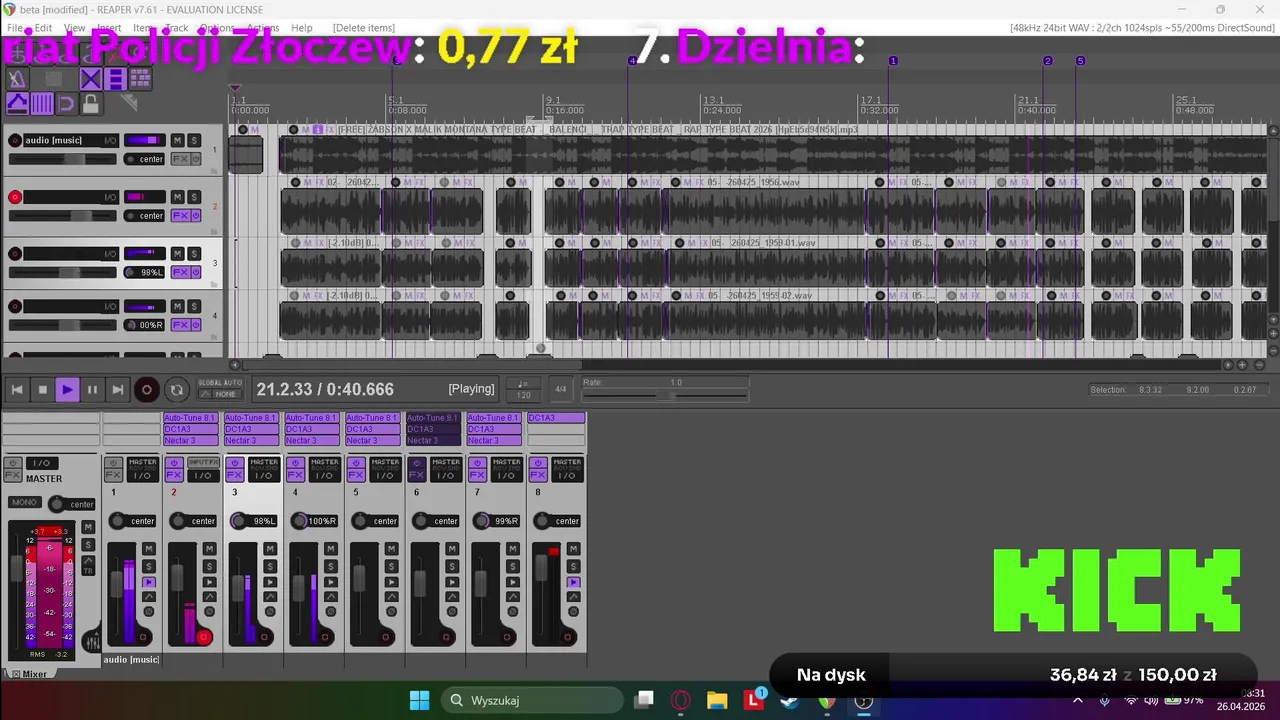Image resolution: width=1280 pixels, height=720 pixels.
Task: Open the File menu
Action: point(15,28)
